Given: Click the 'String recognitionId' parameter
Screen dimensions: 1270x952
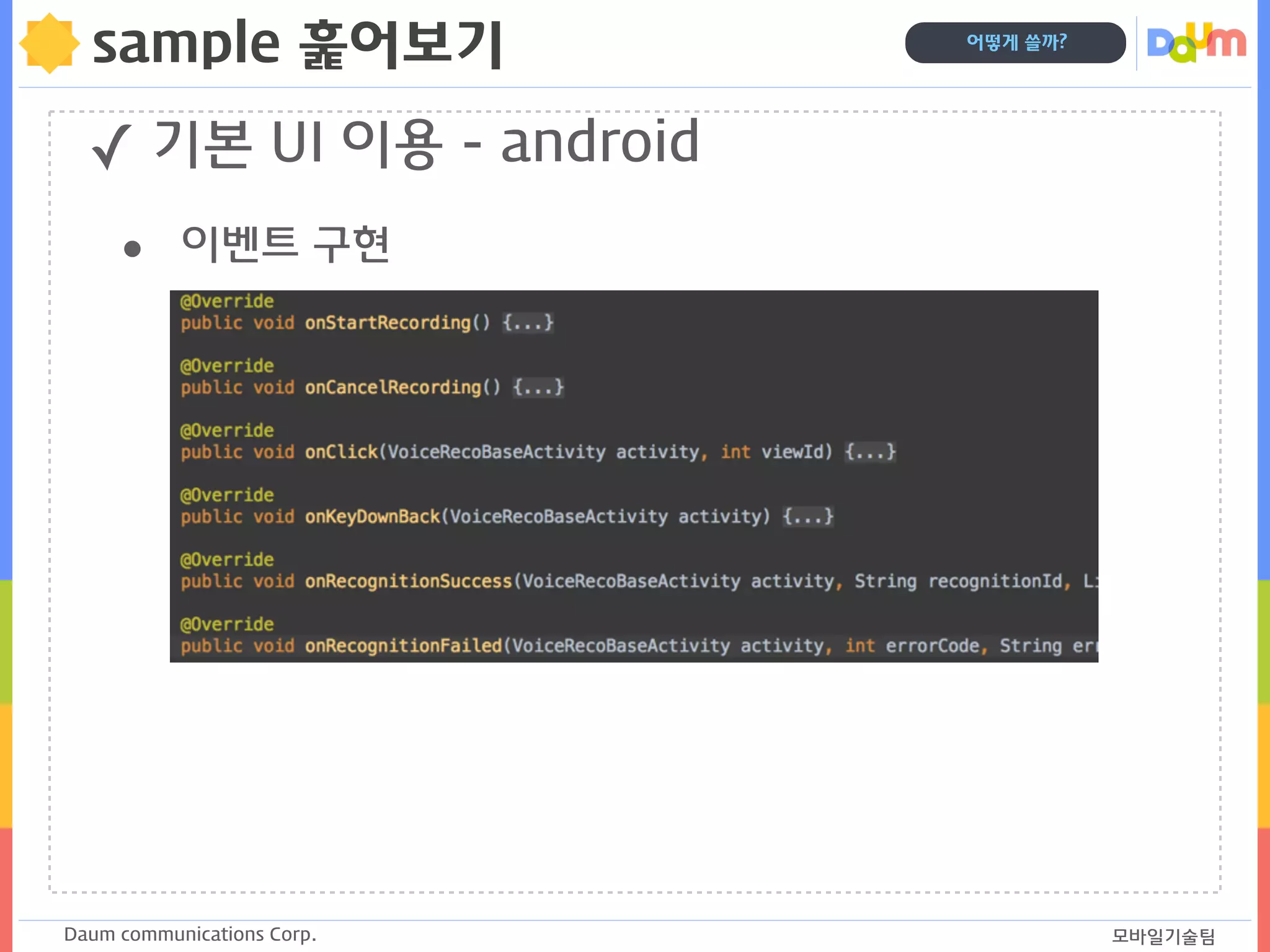Looking at the screenshot, I should coord(958,581).
